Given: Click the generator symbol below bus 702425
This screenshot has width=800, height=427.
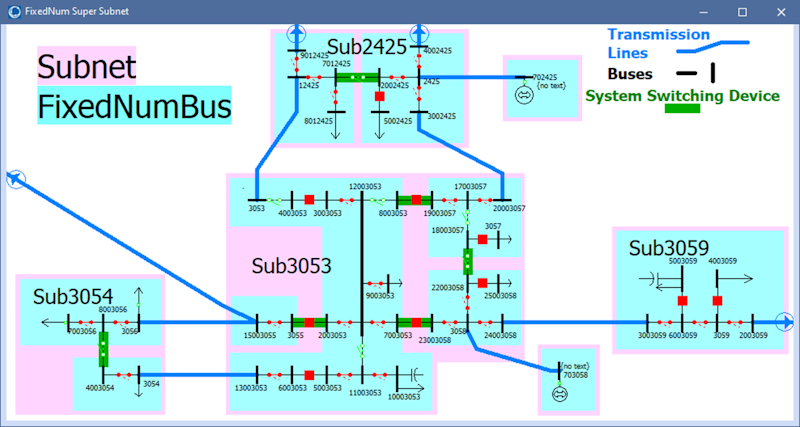Looking at the screenshot, I should [x=523, y=95].
